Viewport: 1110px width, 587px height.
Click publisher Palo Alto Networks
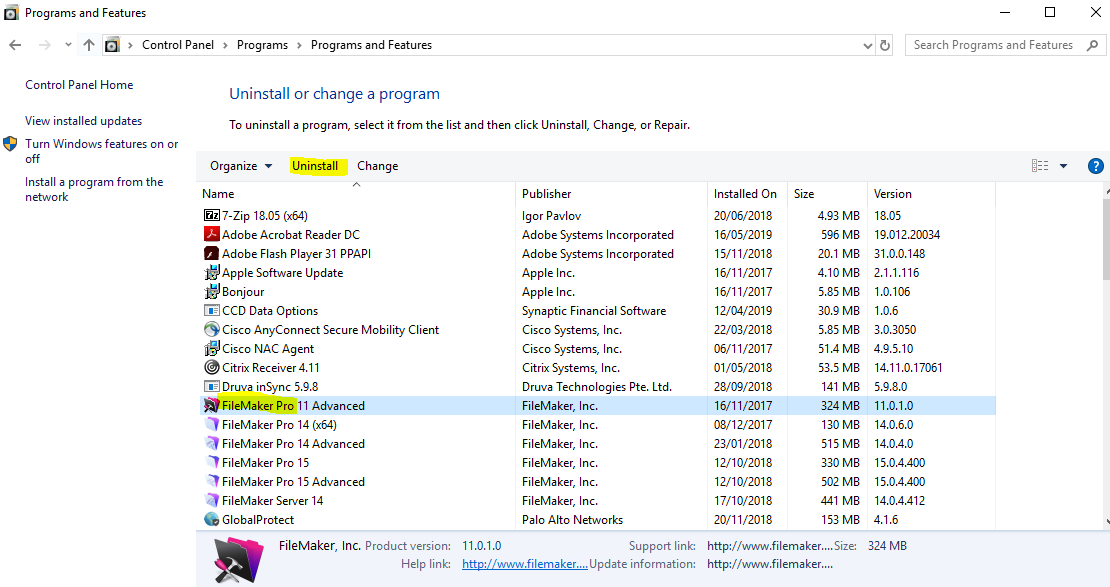click(x=572, y=520)
